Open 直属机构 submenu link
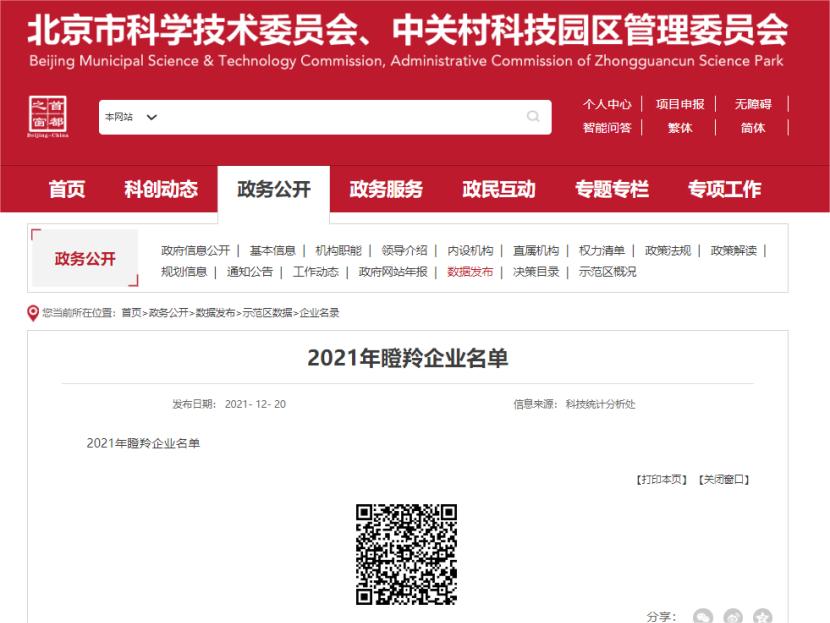Viewport: 830px width, 623px height. click(x=536, y=250)
